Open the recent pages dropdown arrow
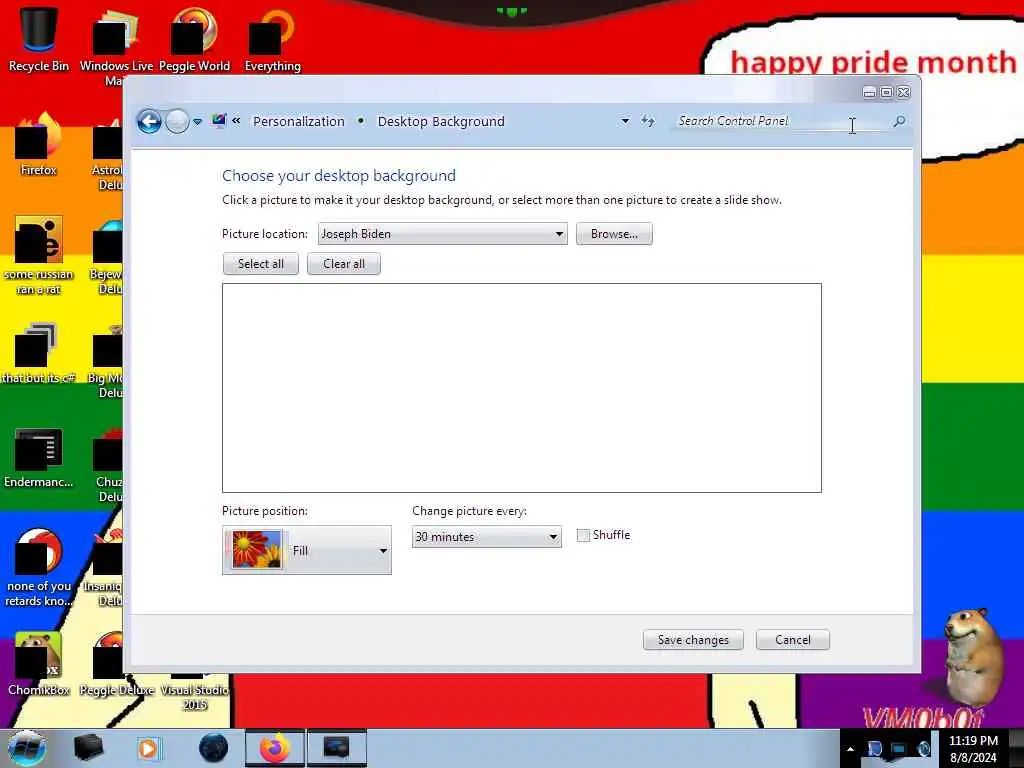Viewport: 1024px width, 768px height. click(197, 121)
